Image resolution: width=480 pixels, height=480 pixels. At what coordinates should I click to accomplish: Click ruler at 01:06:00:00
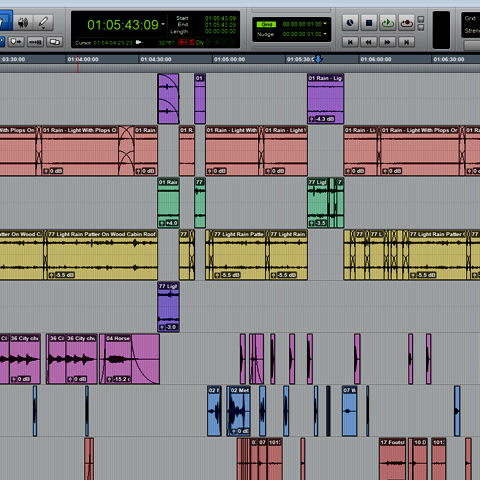tap(376, 59)
